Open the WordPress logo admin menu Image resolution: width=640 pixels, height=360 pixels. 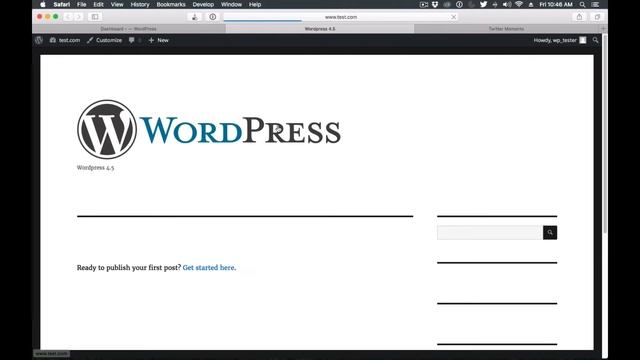[39, 40]
